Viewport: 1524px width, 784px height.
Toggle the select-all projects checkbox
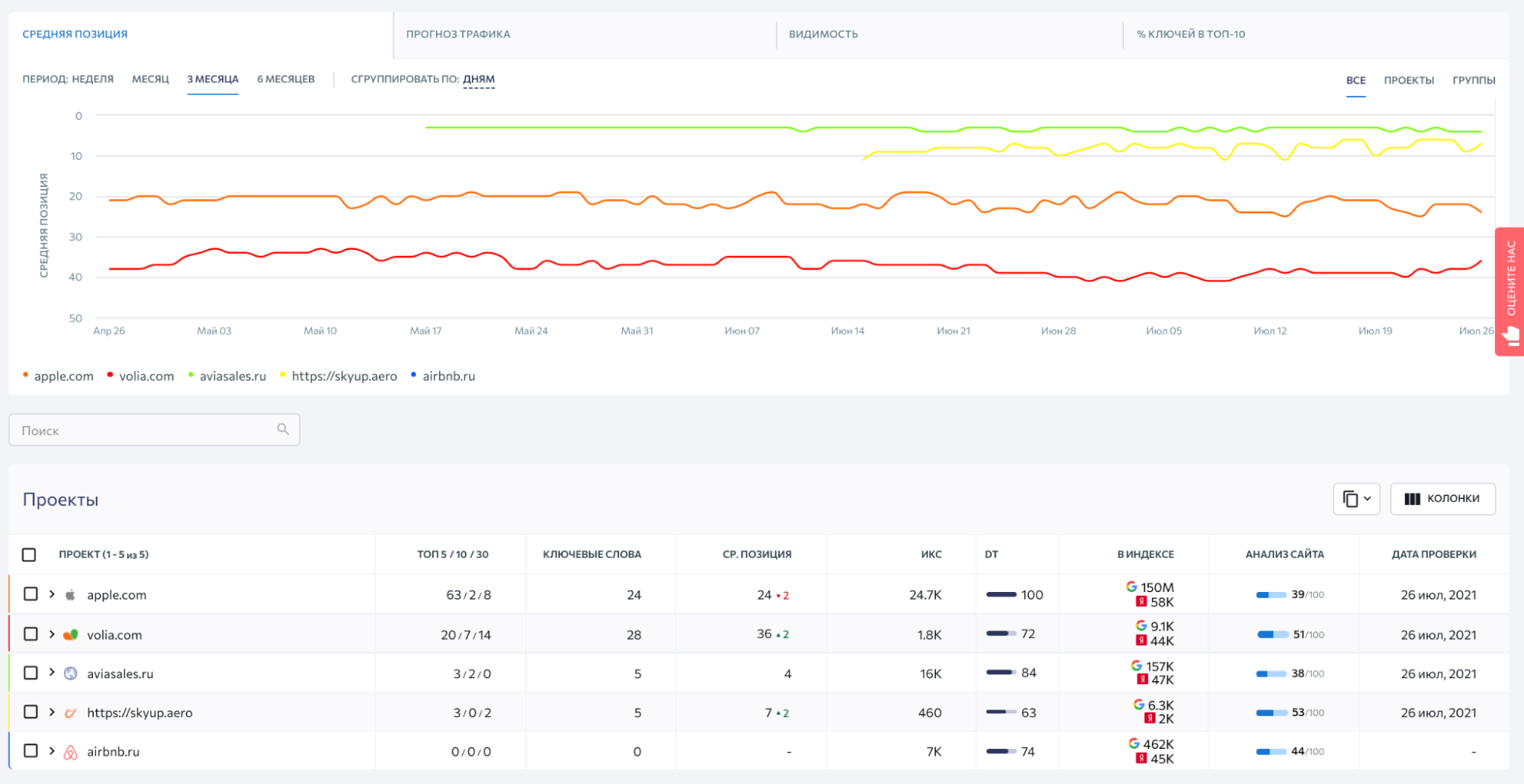(29, 555)
